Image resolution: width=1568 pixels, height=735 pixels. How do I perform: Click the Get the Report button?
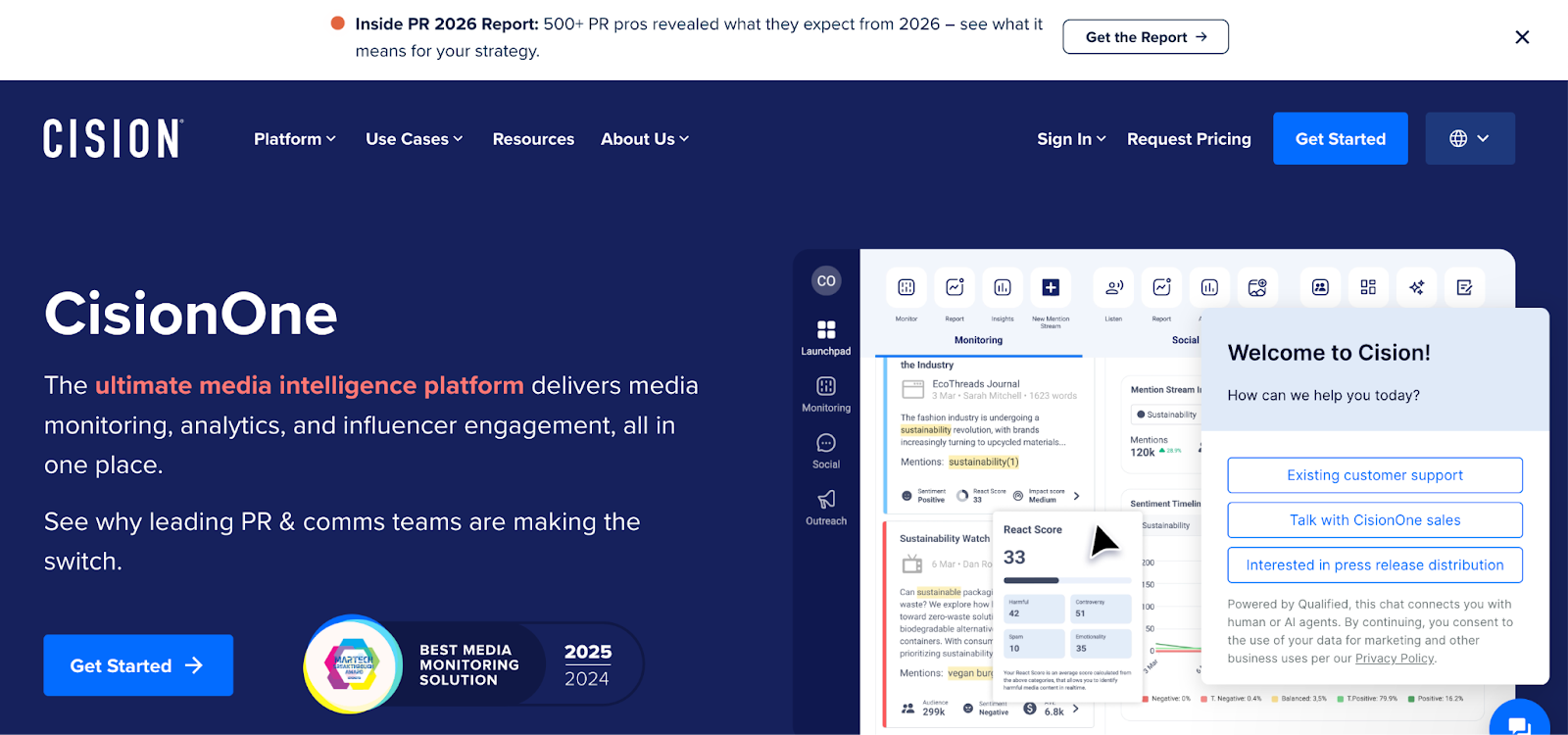[x=1146, y=37]
